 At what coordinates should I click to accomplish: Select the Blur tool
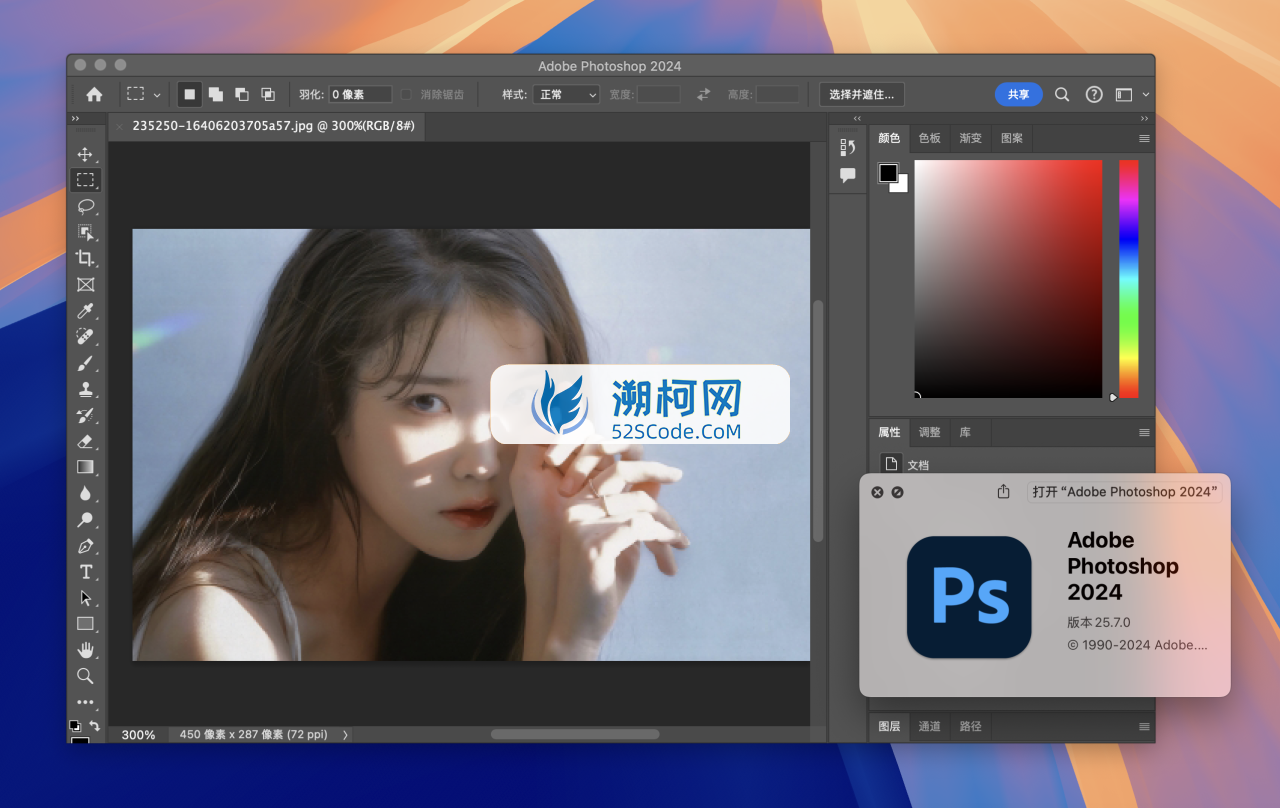(85, 493)
